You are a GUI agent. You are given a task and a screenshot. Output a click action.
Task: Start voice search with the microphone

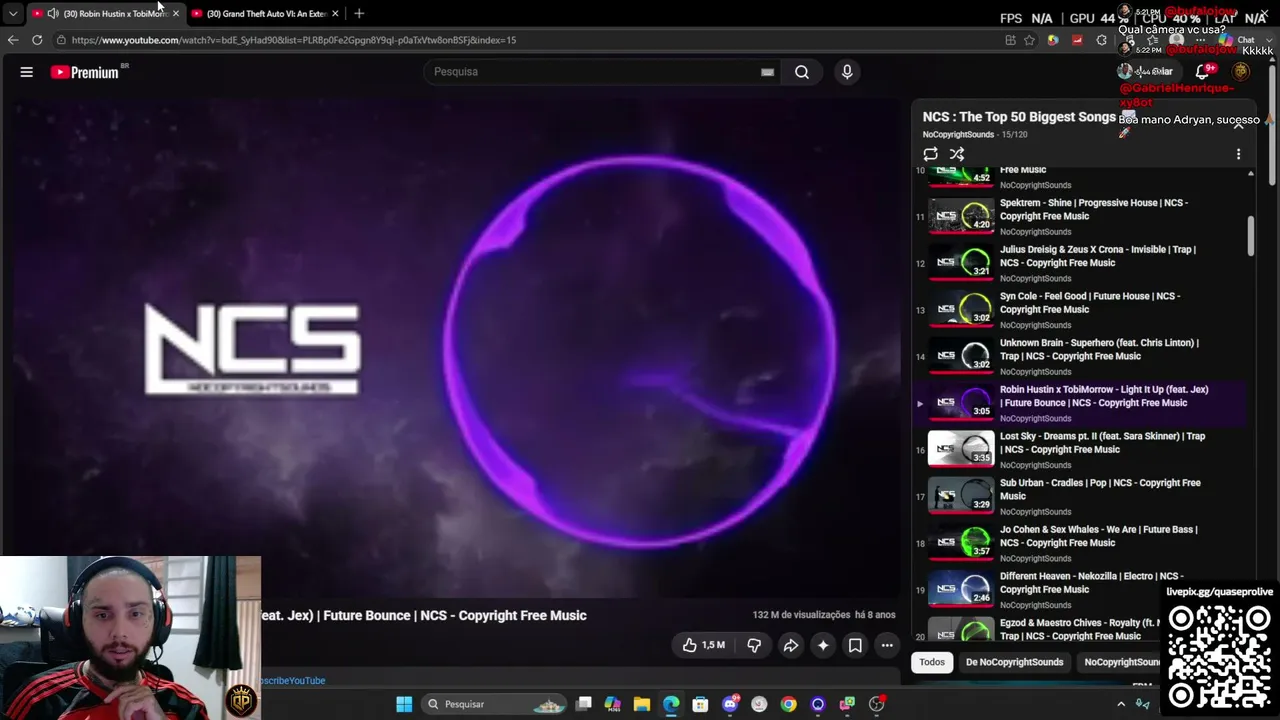point(847,72)
